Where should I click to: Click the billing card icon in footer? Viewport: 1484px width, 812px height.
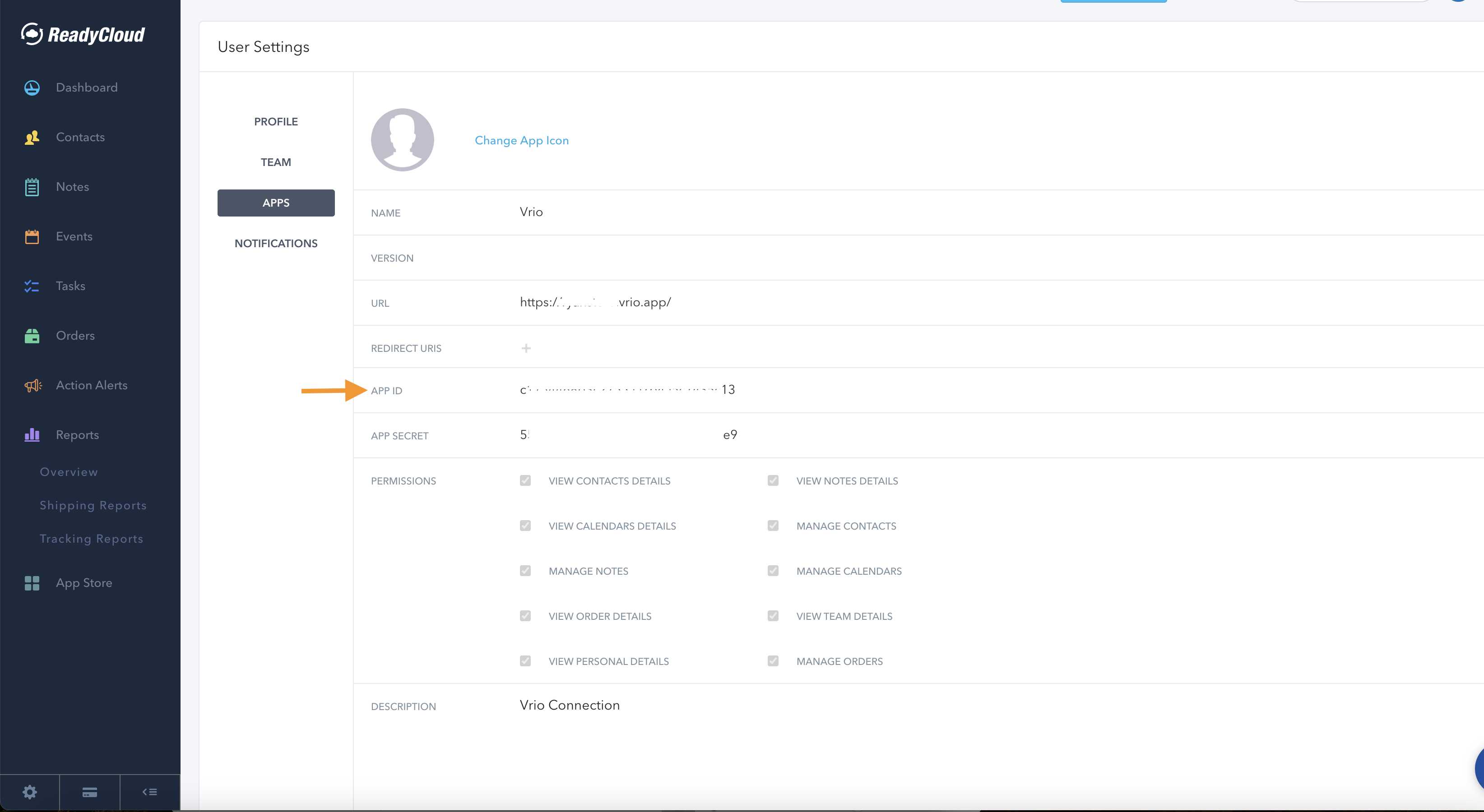(x=90, y=793)
